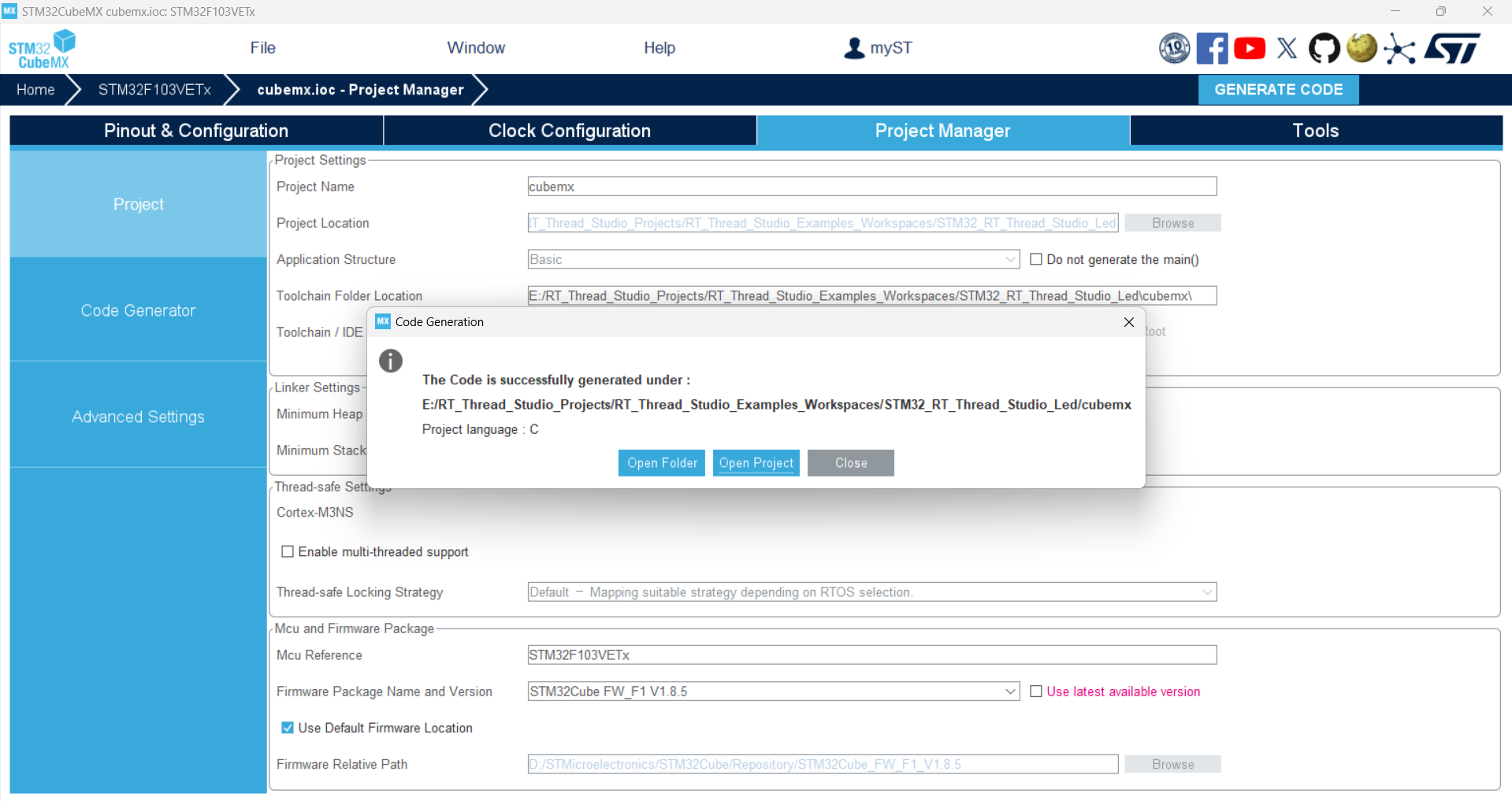Screen dimensions: 1512x801
Task: Click the STM32CubeMX logo icon
Action: point(42,49)
